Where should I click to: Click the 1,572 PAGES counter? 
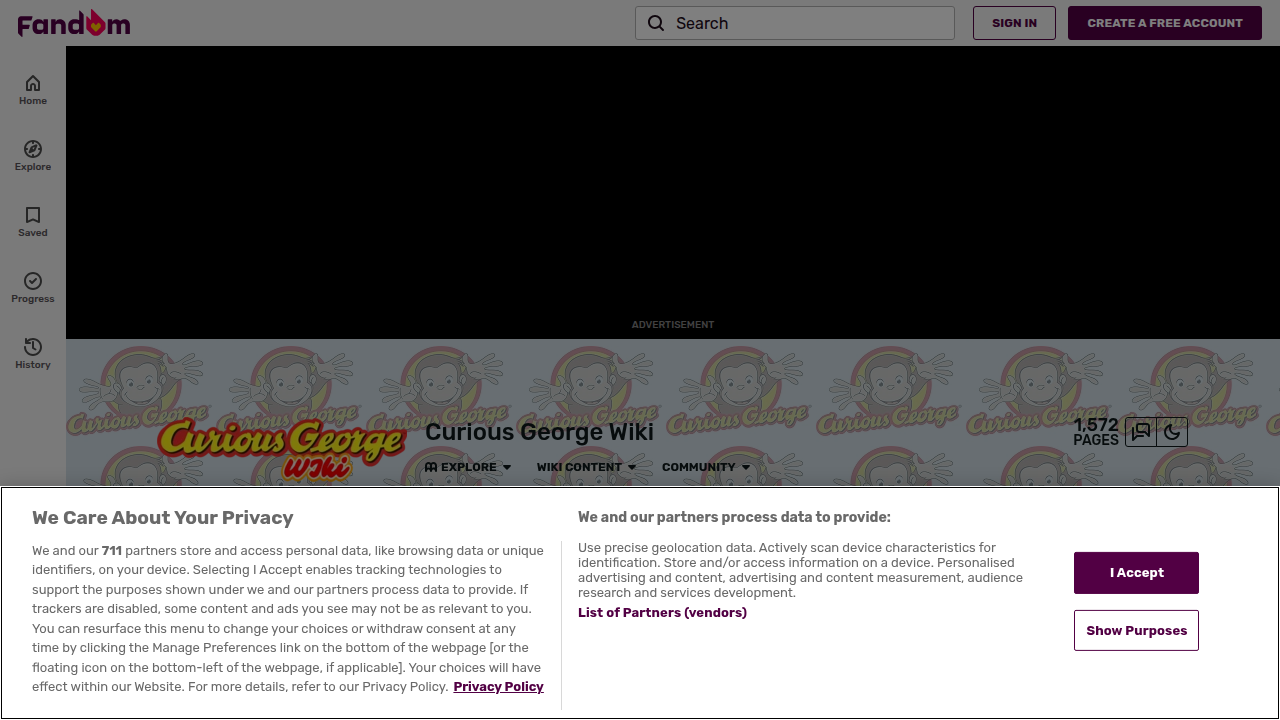click(1096, 432)
